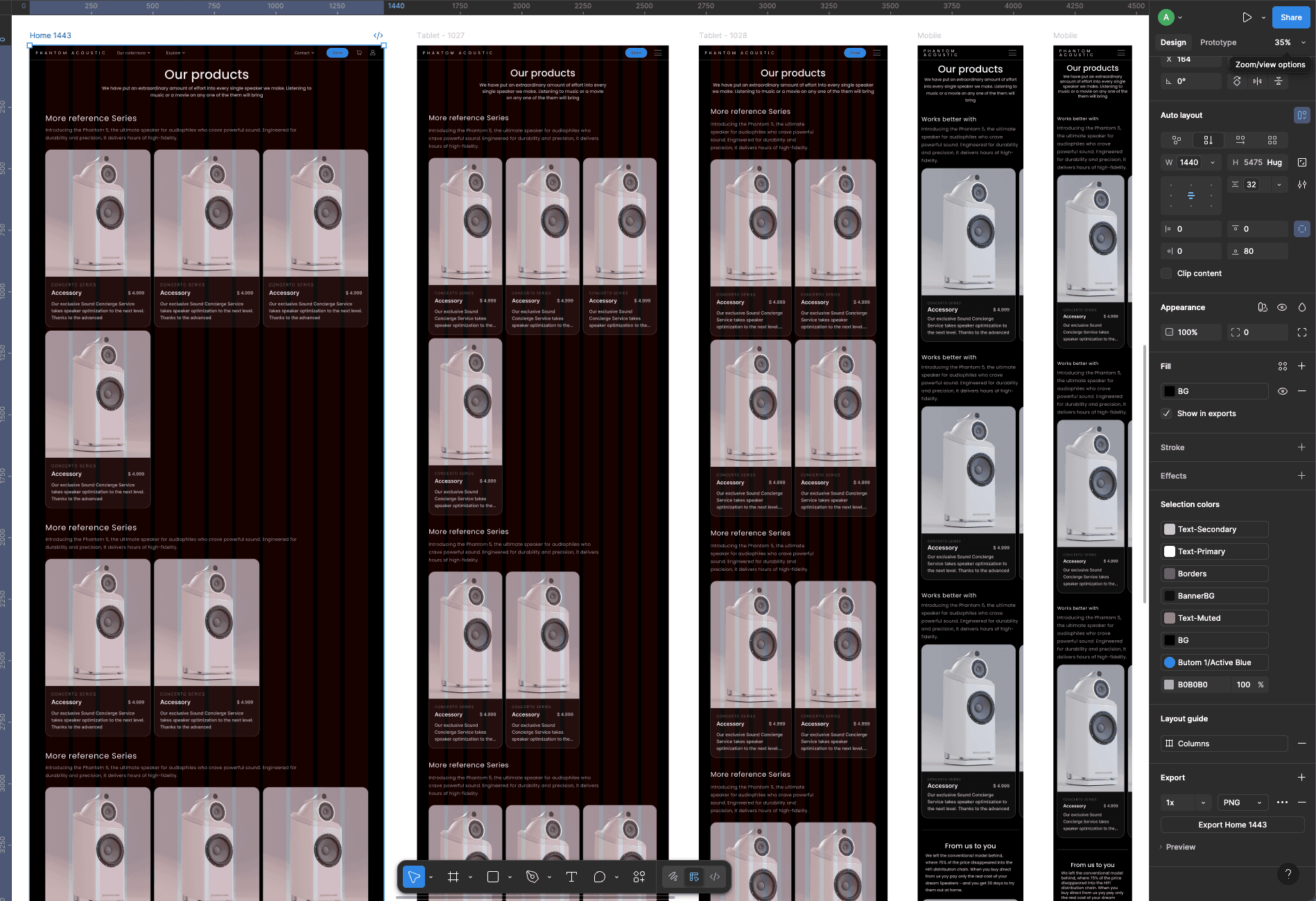Image resolution: width=1316 pixels, height=901 pixels.
Task: Open account avatar dropdown chevron
Action: [1181, 17]
